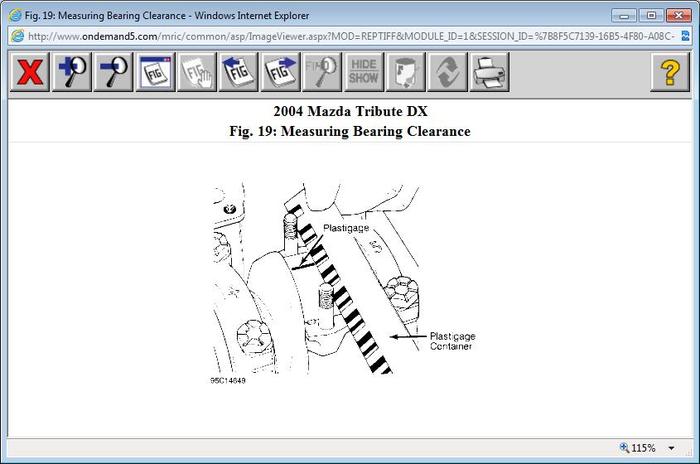The width and height of the screenshot is (700, 464).
Task: Close the image viewer with the red X
Action: [30, 72]
